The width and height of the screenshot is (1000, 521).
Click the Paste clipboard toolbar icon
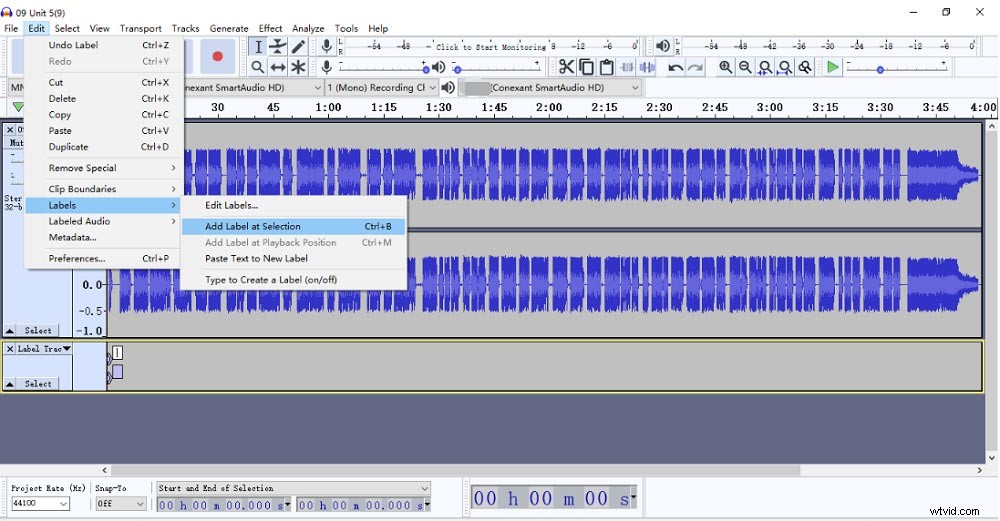[x=607, y=67]
